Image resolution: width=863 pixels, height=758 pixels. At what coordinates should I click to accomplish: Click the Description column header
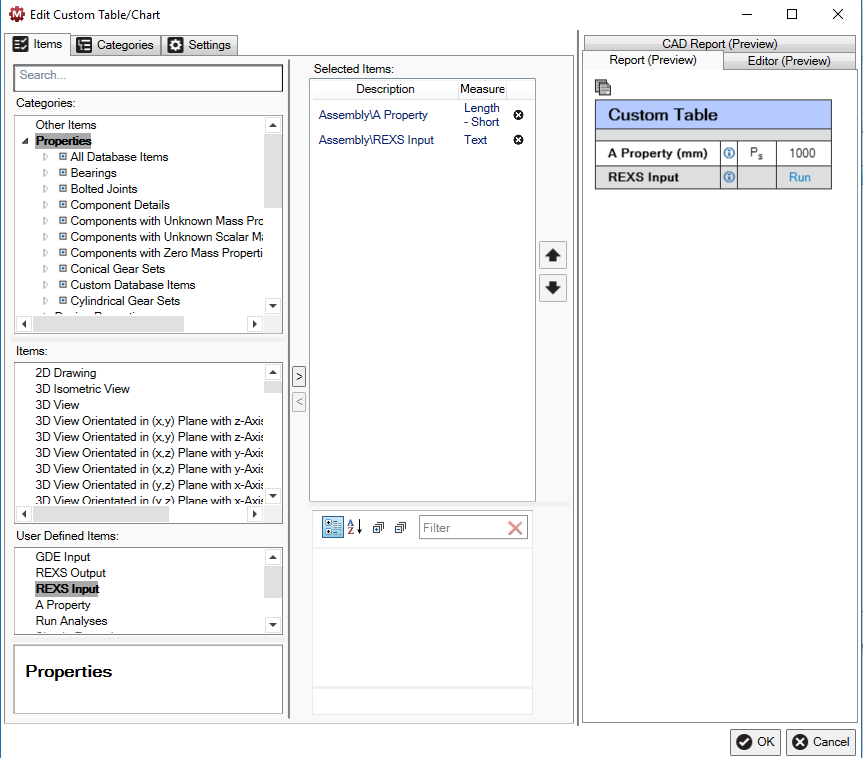tap(385, 89)
